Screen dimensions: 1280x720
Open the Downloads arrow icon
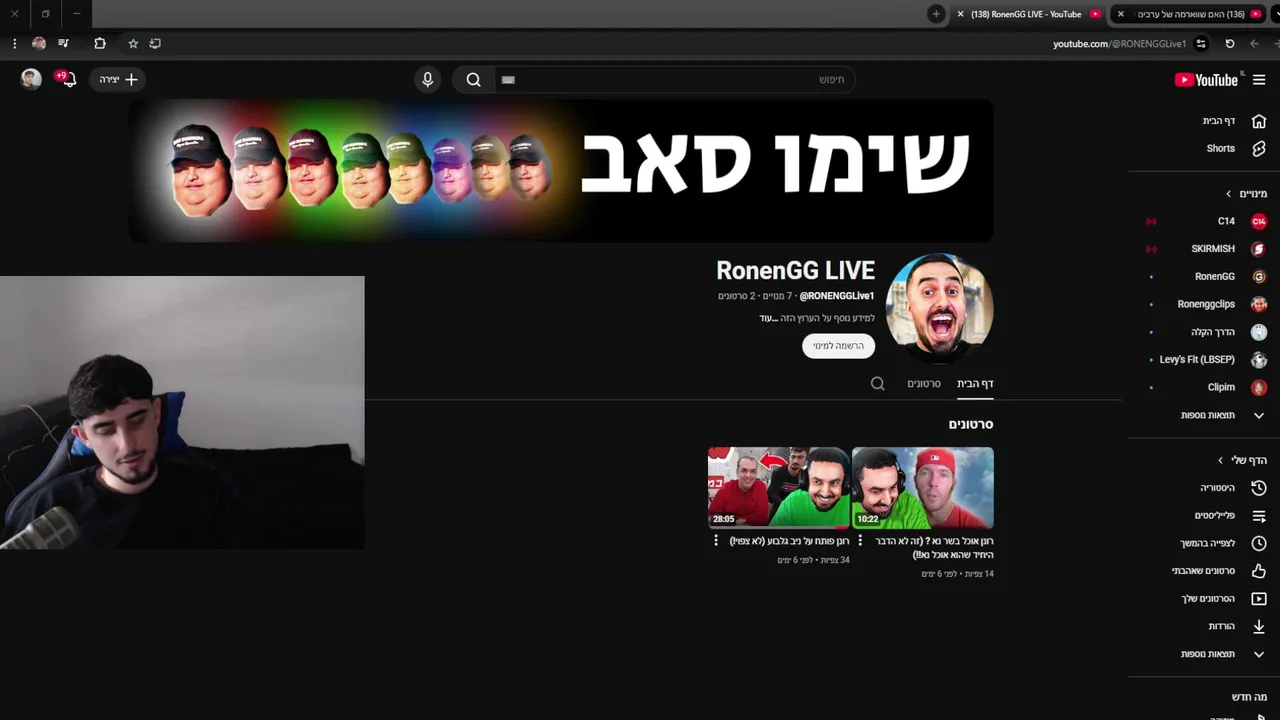click(x=1259, y=626)
